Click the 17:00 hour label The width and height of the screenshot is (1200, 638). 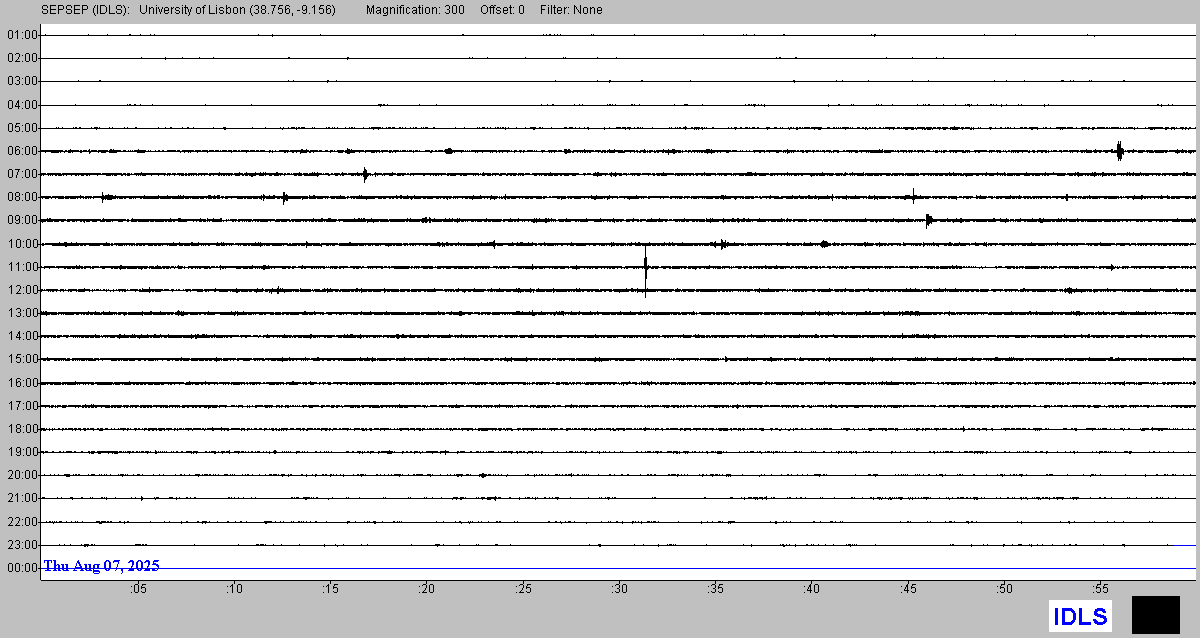point(21,406)
